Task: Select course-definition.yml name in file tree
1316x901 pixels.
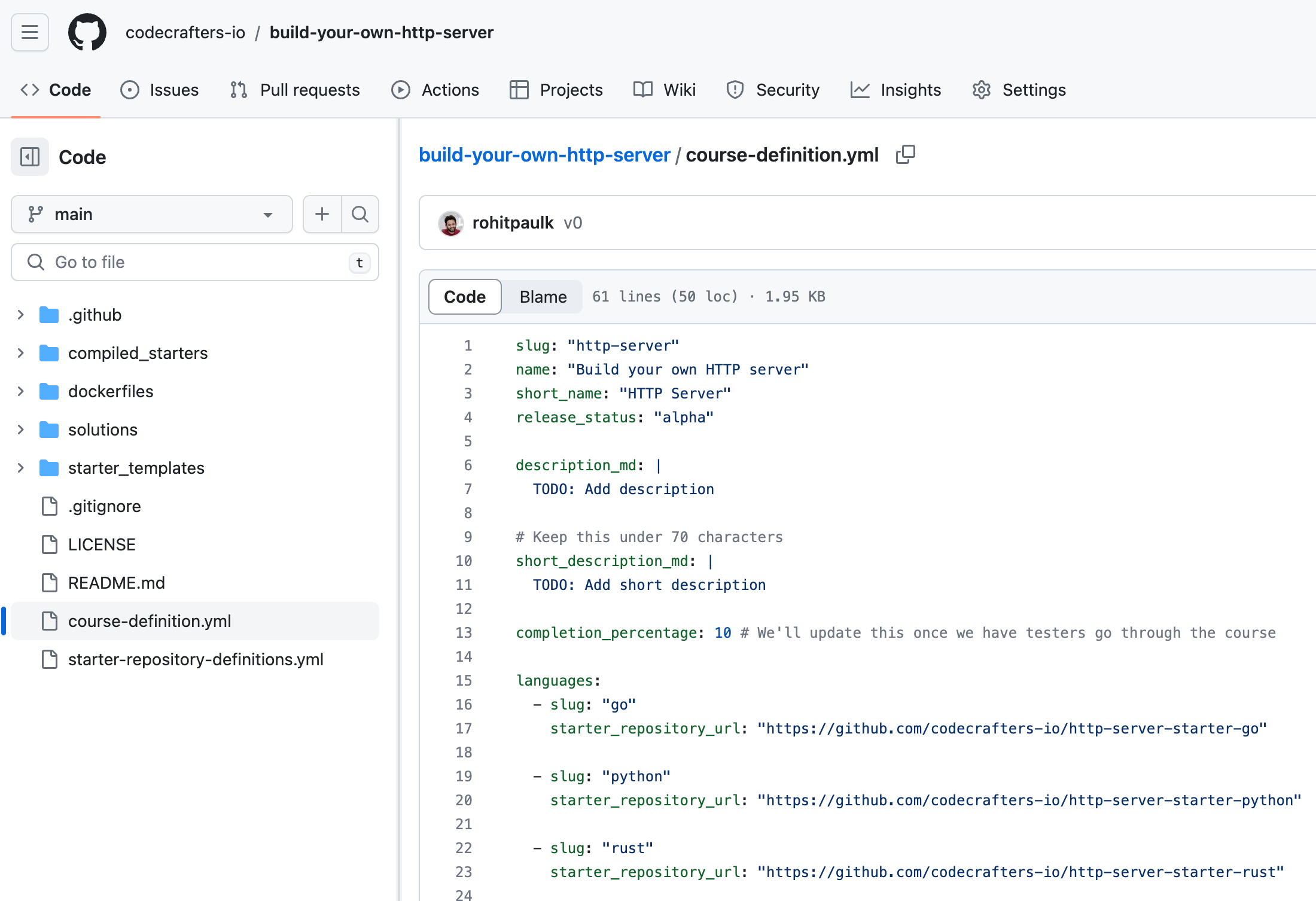Action: (x=150, y=621)
